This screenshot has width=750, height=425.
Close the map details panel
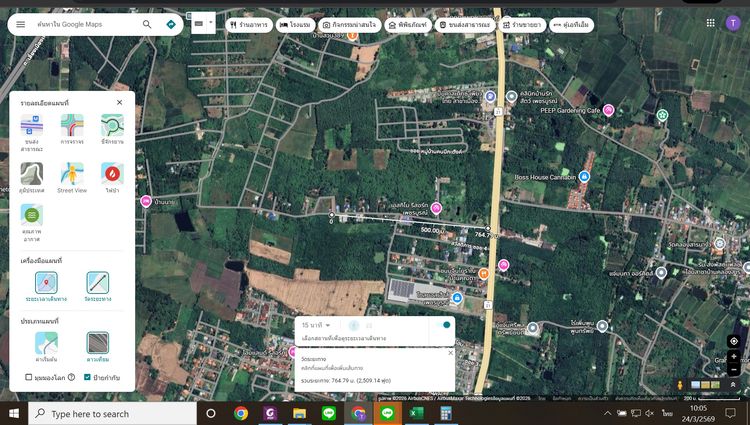coord(119,102)
